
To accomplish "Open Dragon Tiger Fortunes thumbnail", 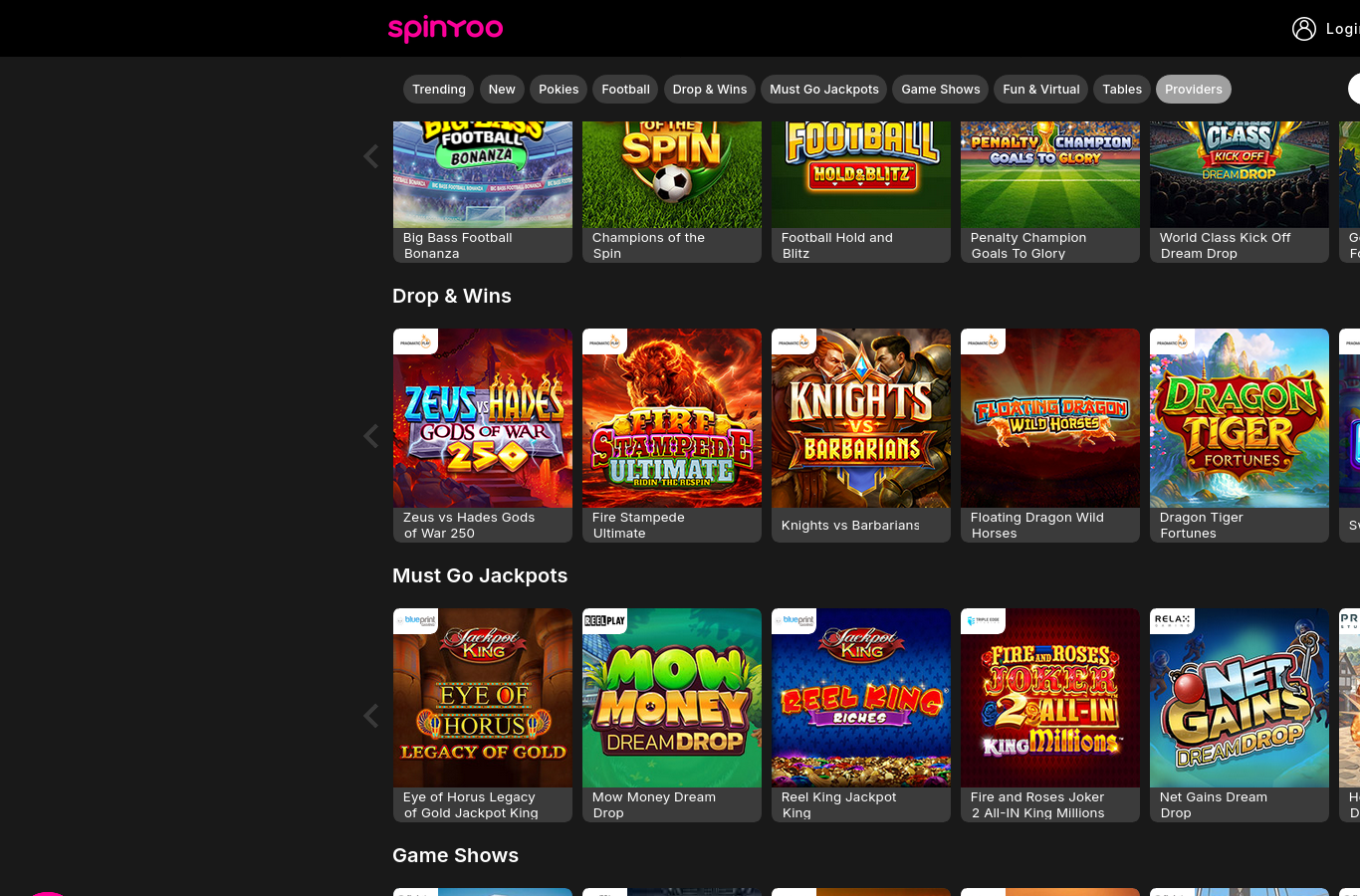I will point(1240,418).
